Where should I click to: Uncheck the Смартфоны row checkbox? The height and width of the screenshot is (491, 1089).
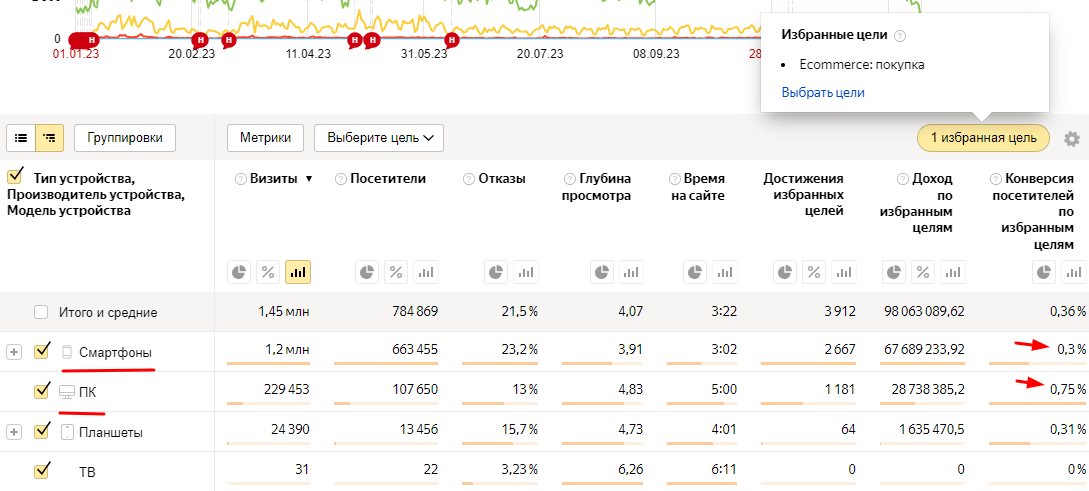coord(42,351)
